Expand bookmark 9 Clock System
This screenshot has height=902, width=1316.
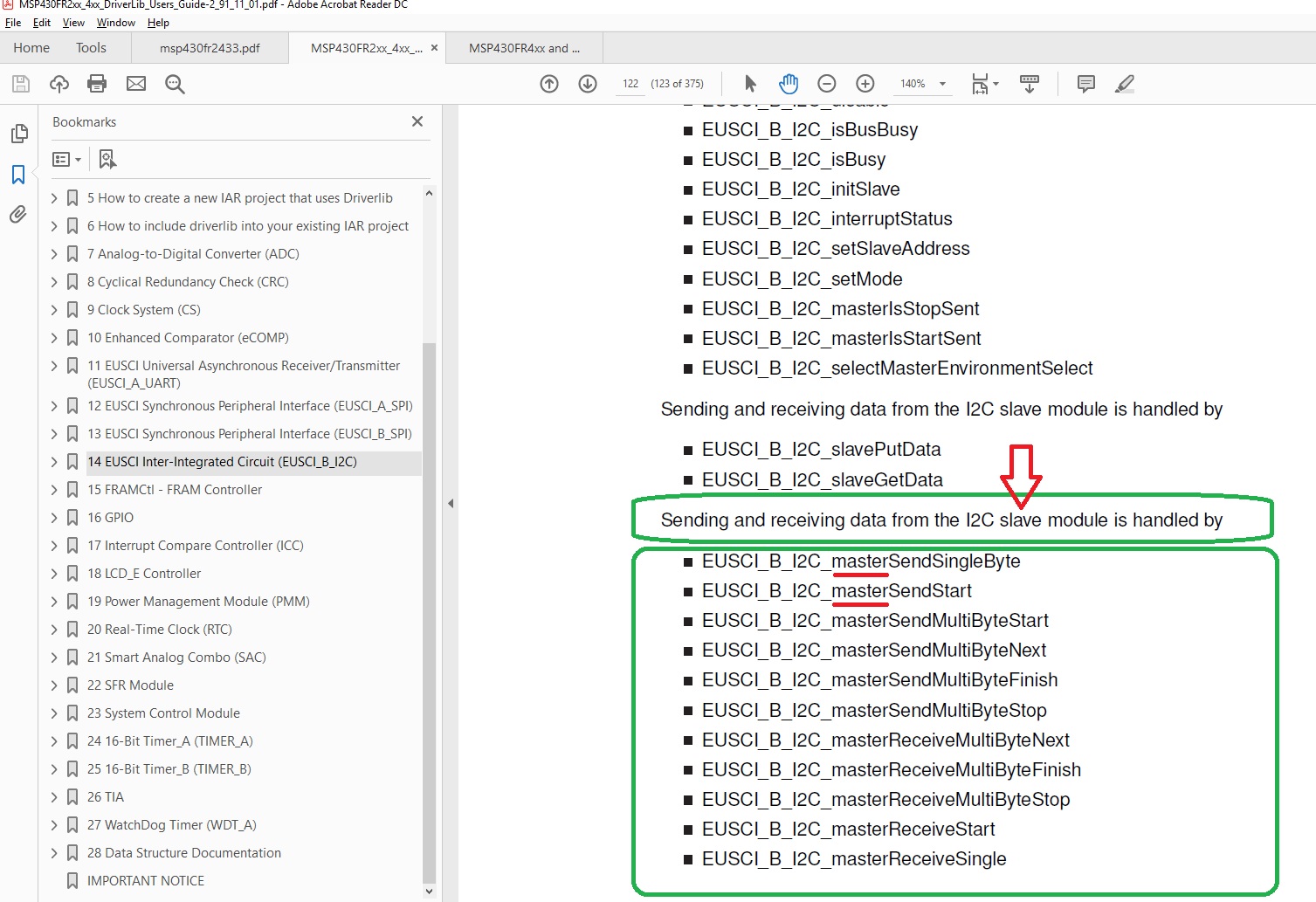click(54, 310)
